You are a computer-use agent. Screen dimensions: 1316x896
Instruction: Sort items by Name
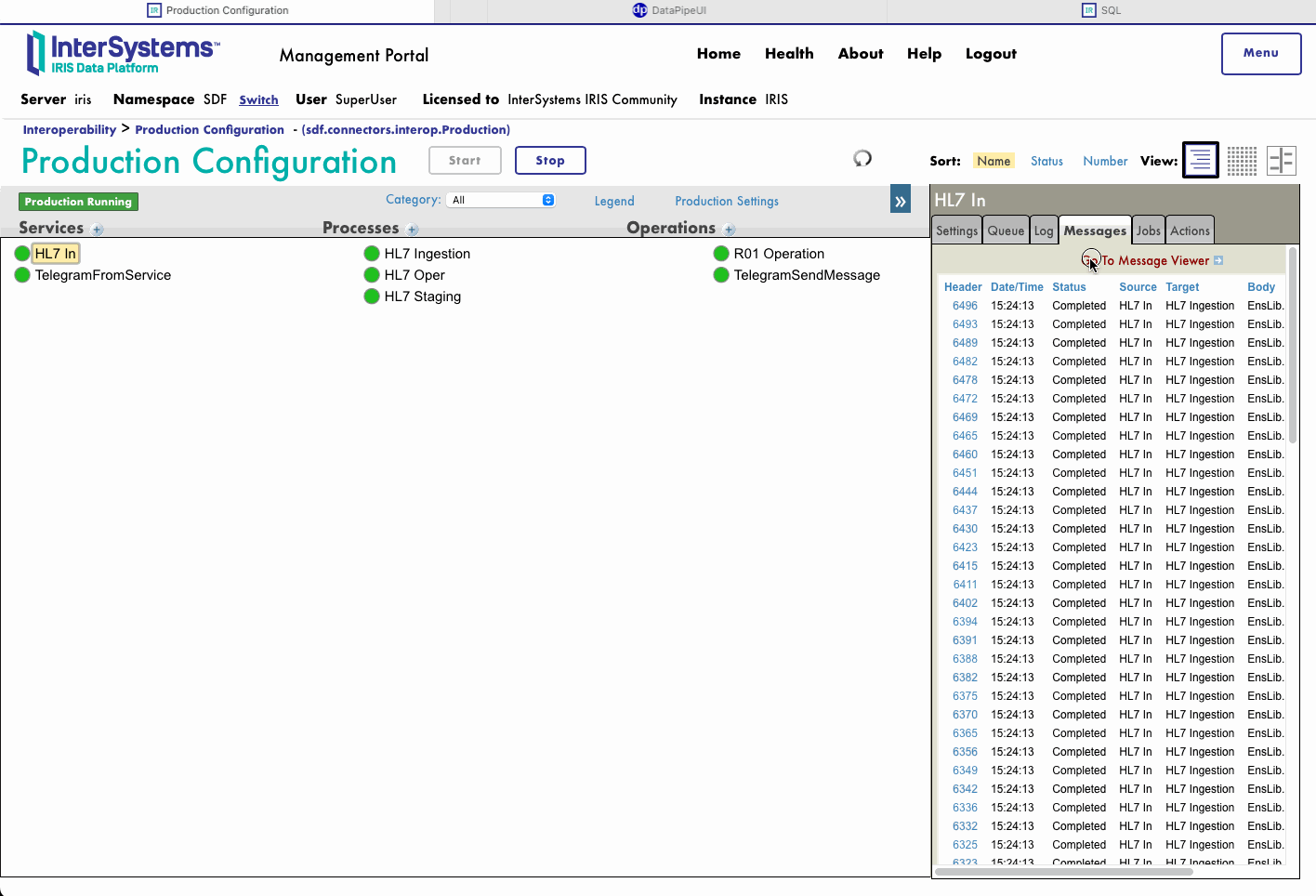[994, 161]
